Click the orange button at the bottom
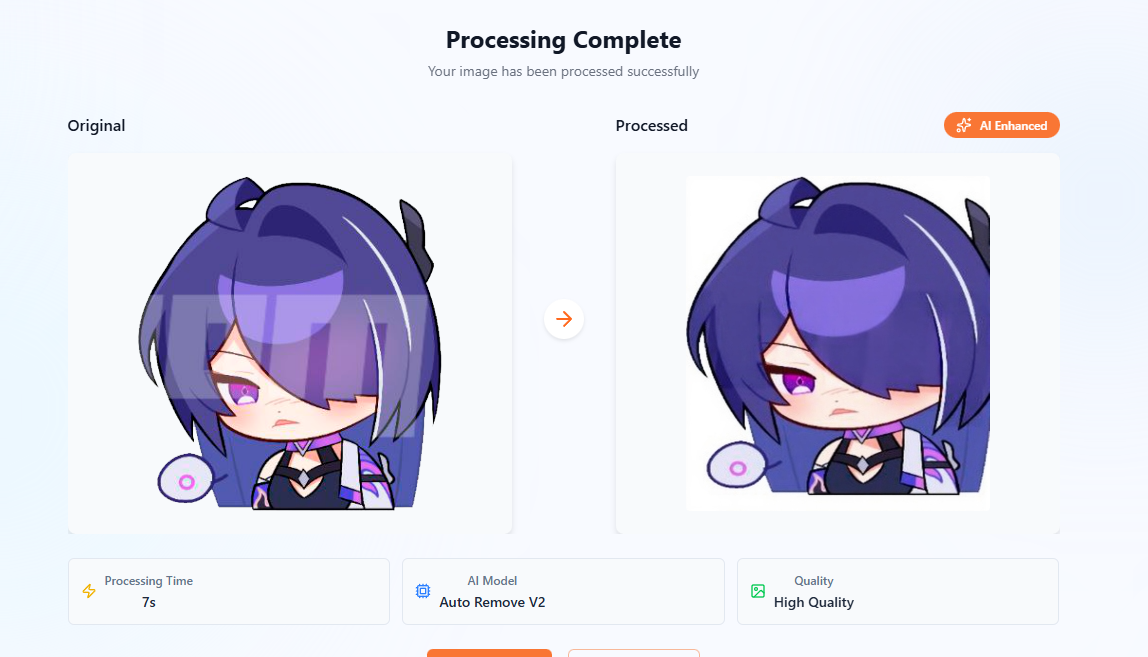 click(489, 653)
